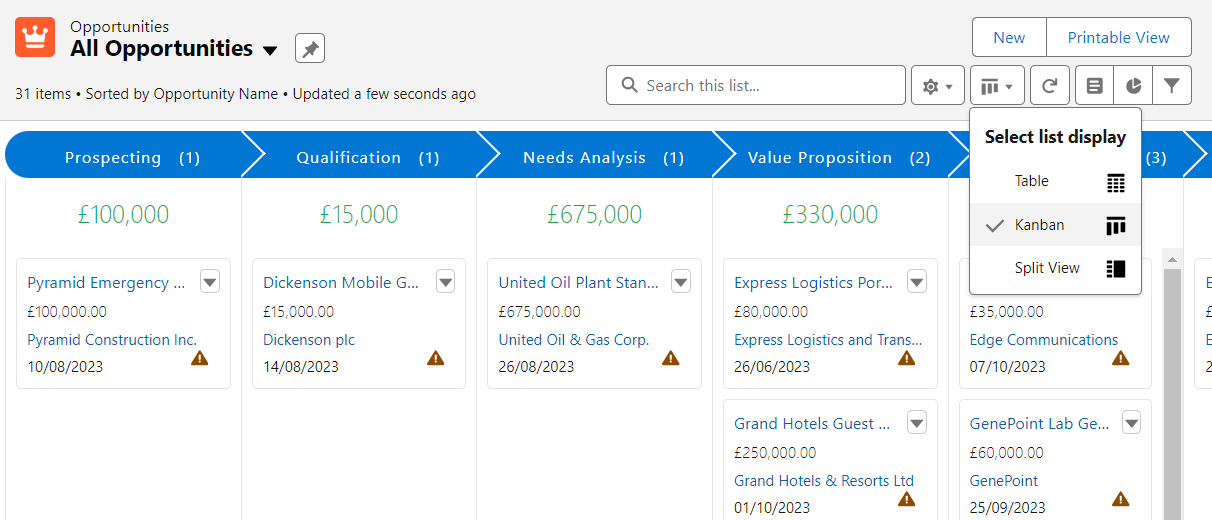Refresh the opportunities list

tap(1049, 86)
